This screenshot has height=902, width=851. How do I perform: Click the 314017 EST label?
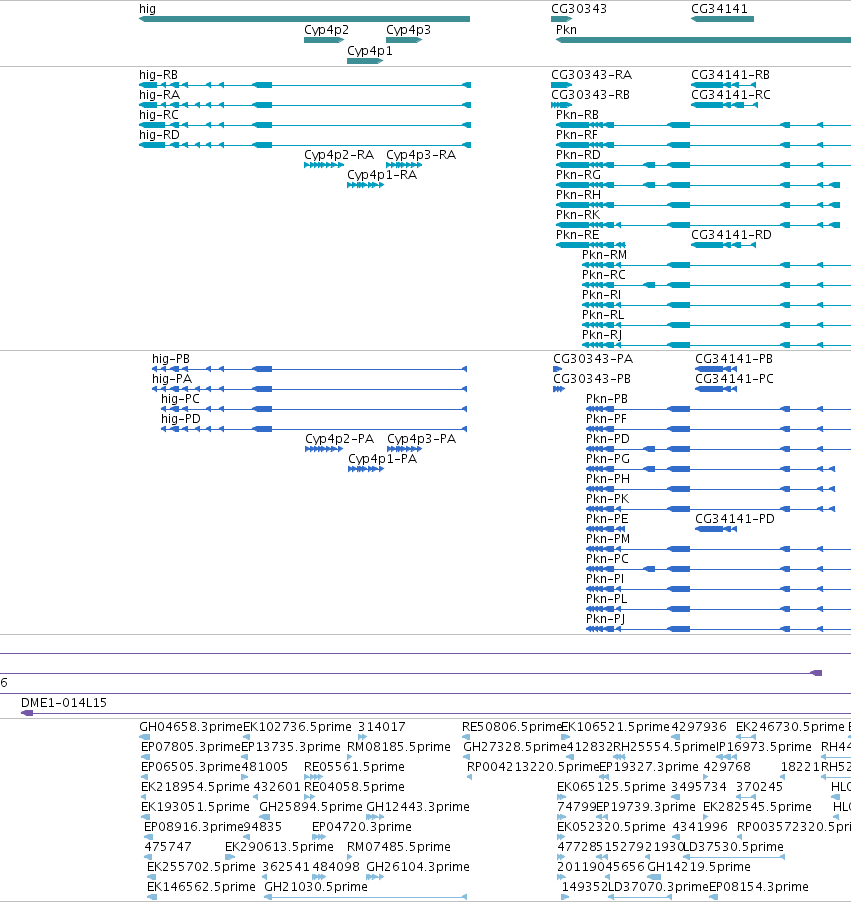pyautogui.click(x=381, y=727)
